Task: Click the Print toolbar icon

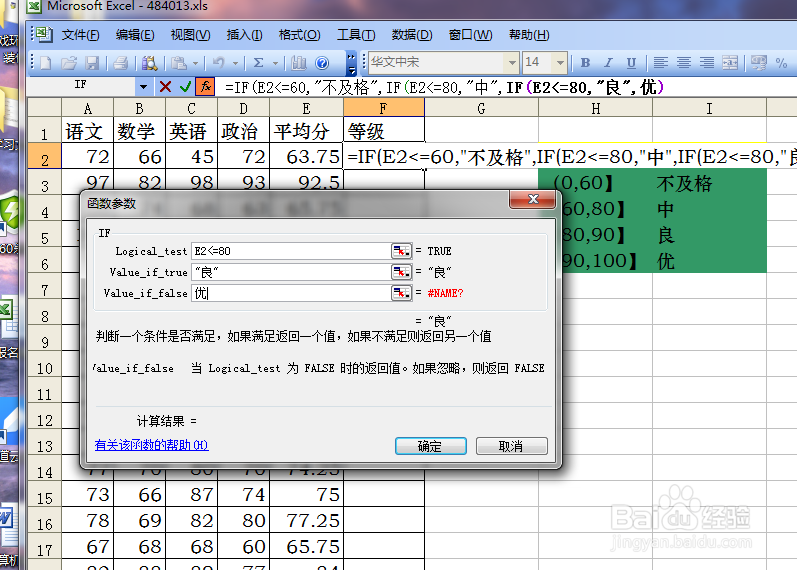Action: click(x=120, y=63)
